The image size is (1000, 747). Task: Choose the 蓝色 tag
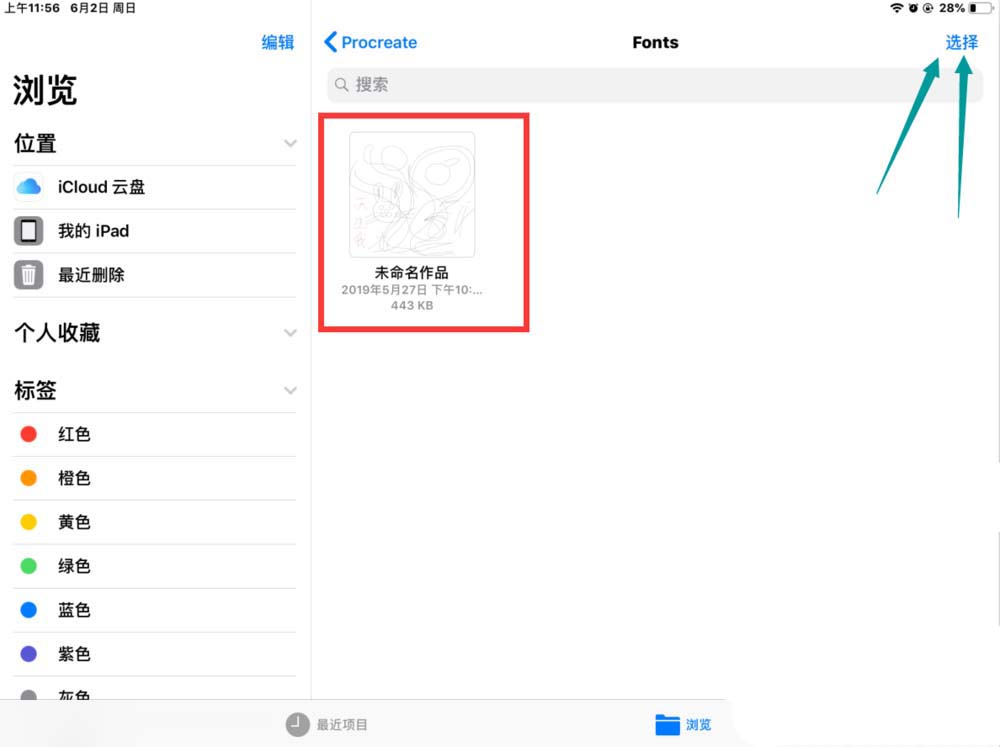coord(74,610)
